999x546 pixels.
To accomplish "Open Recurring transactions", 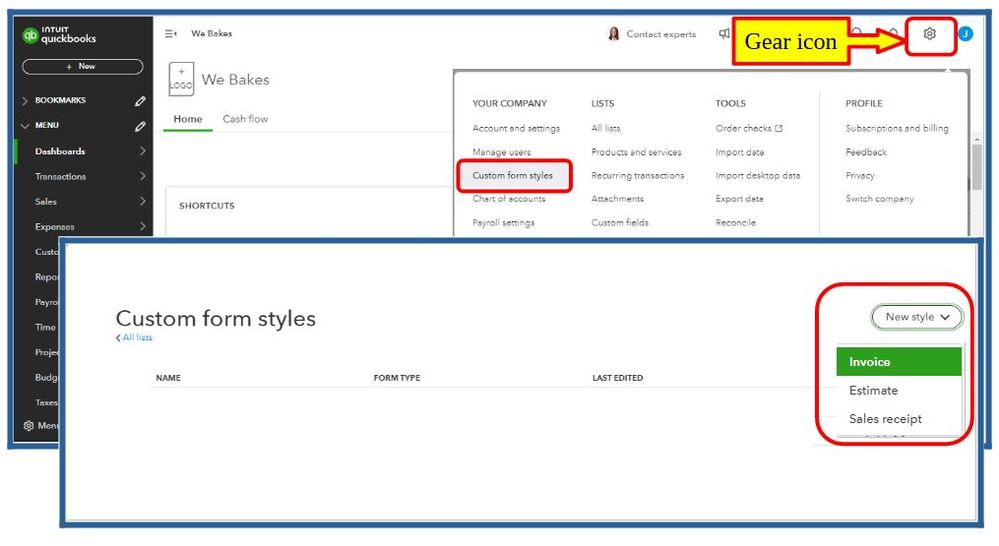I will (638, 176).
